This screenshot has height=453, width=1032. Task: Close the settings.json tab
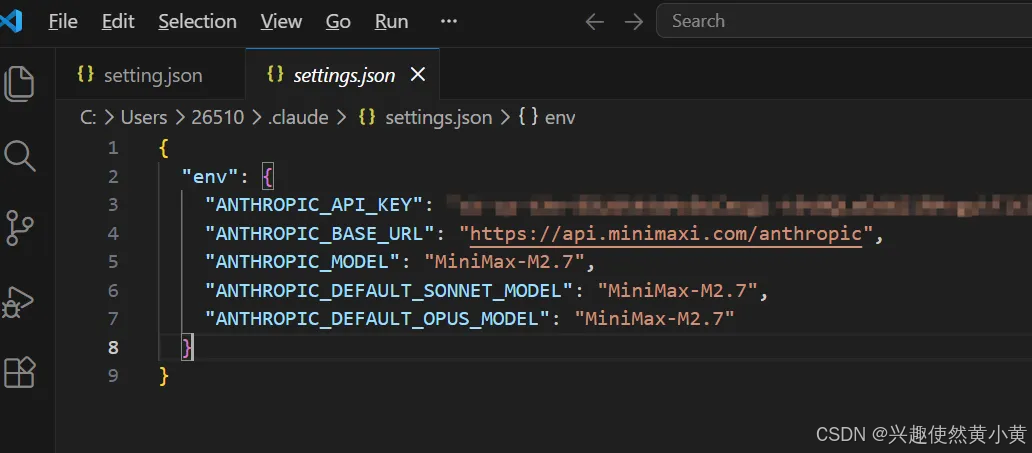[x=417, y=75]
